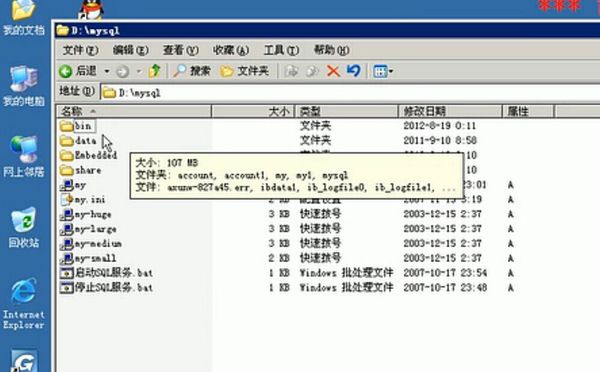
Task: Expand the Back history dropdown arrow
Action: click(107, 71)
